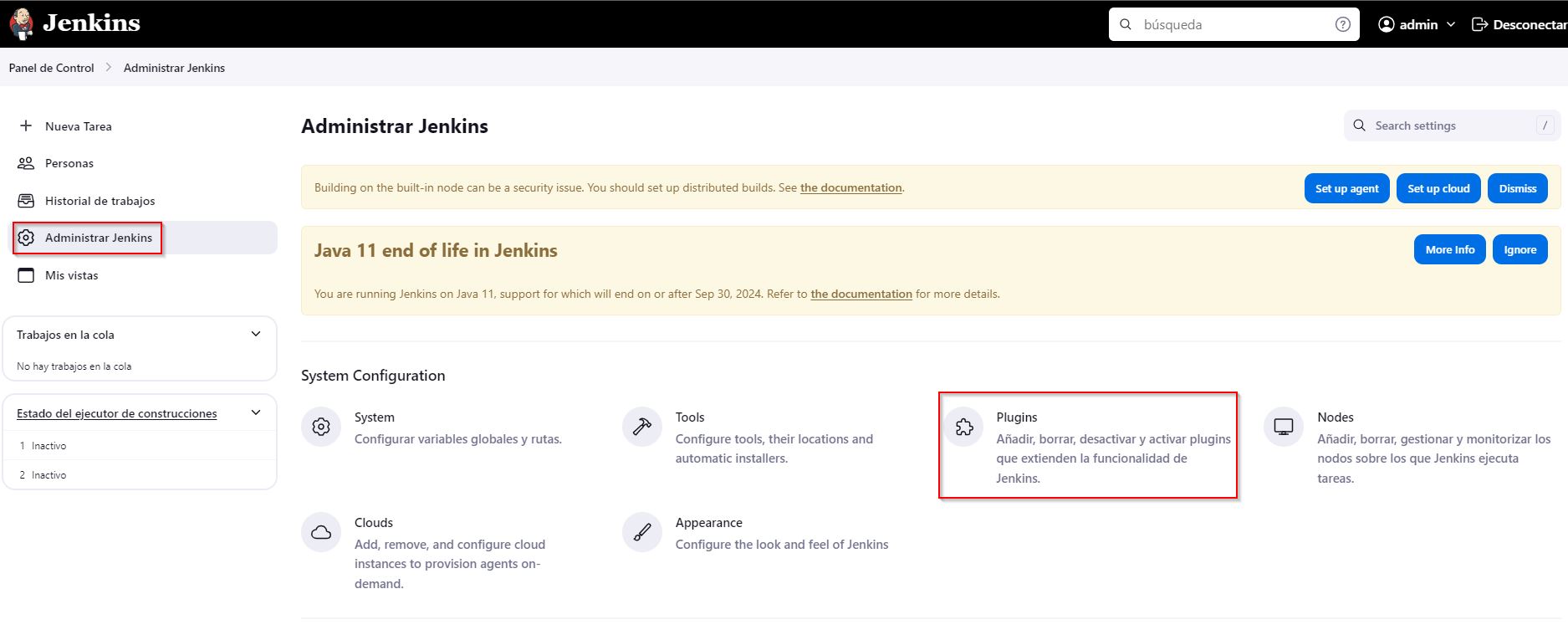Click the System gear icon
The image size is (1568, 635).
tap(321, 427)
